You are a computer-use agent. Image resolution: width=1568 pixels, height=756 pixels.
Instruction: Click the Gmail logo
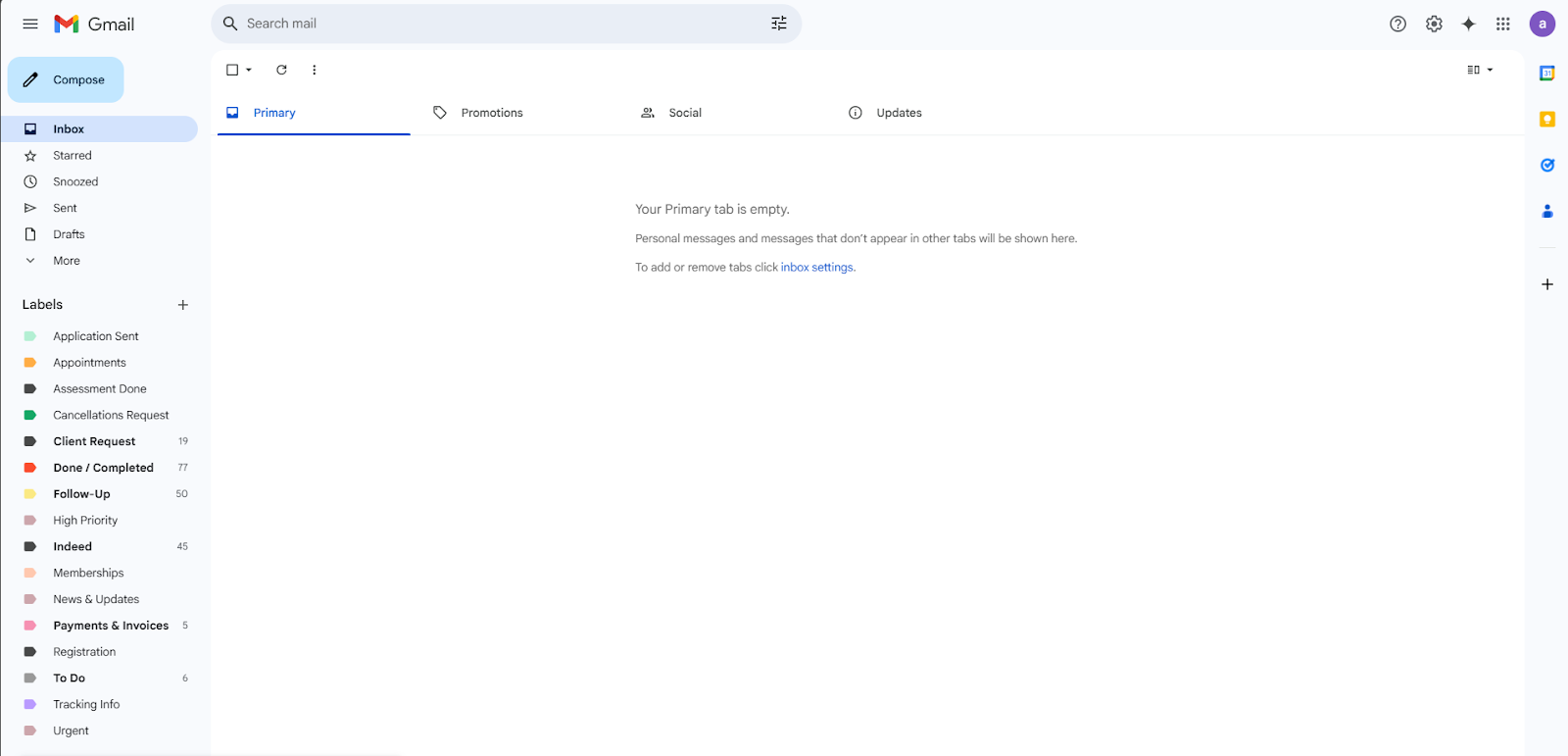coord(94,24)
